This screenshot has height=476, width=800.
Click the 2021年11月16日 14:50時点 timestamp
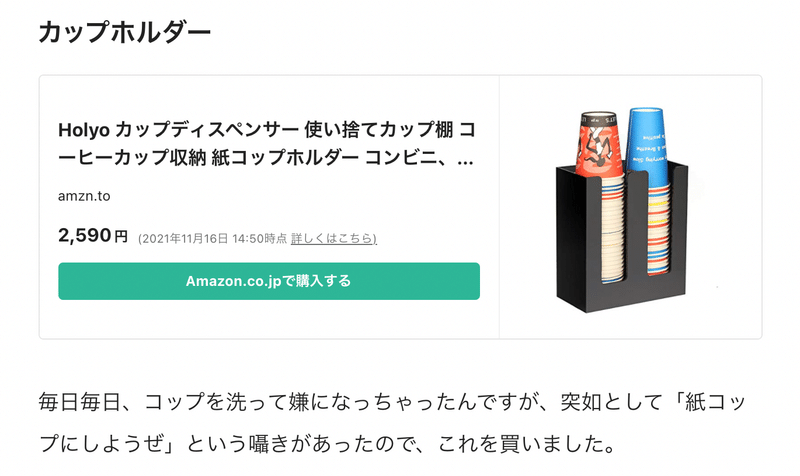212,238
